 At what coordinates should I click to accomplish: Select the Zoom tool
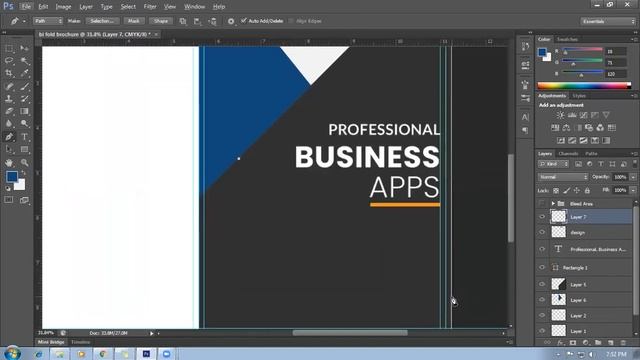click(24, 162)
